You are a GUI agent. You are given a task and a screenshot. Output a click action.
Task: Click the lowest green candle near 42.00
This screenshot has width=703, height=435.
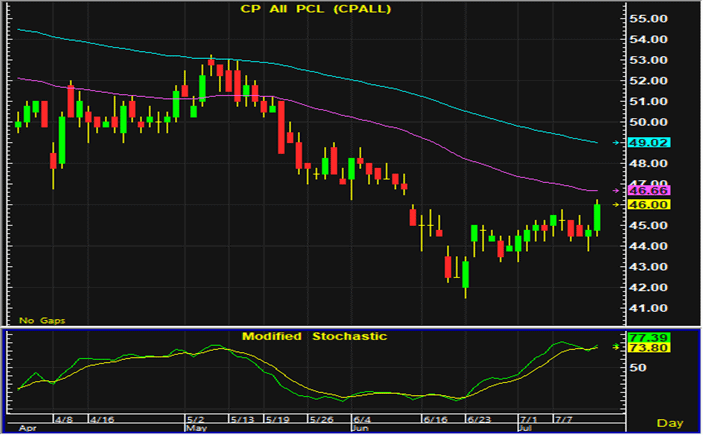tap(465, 274)
